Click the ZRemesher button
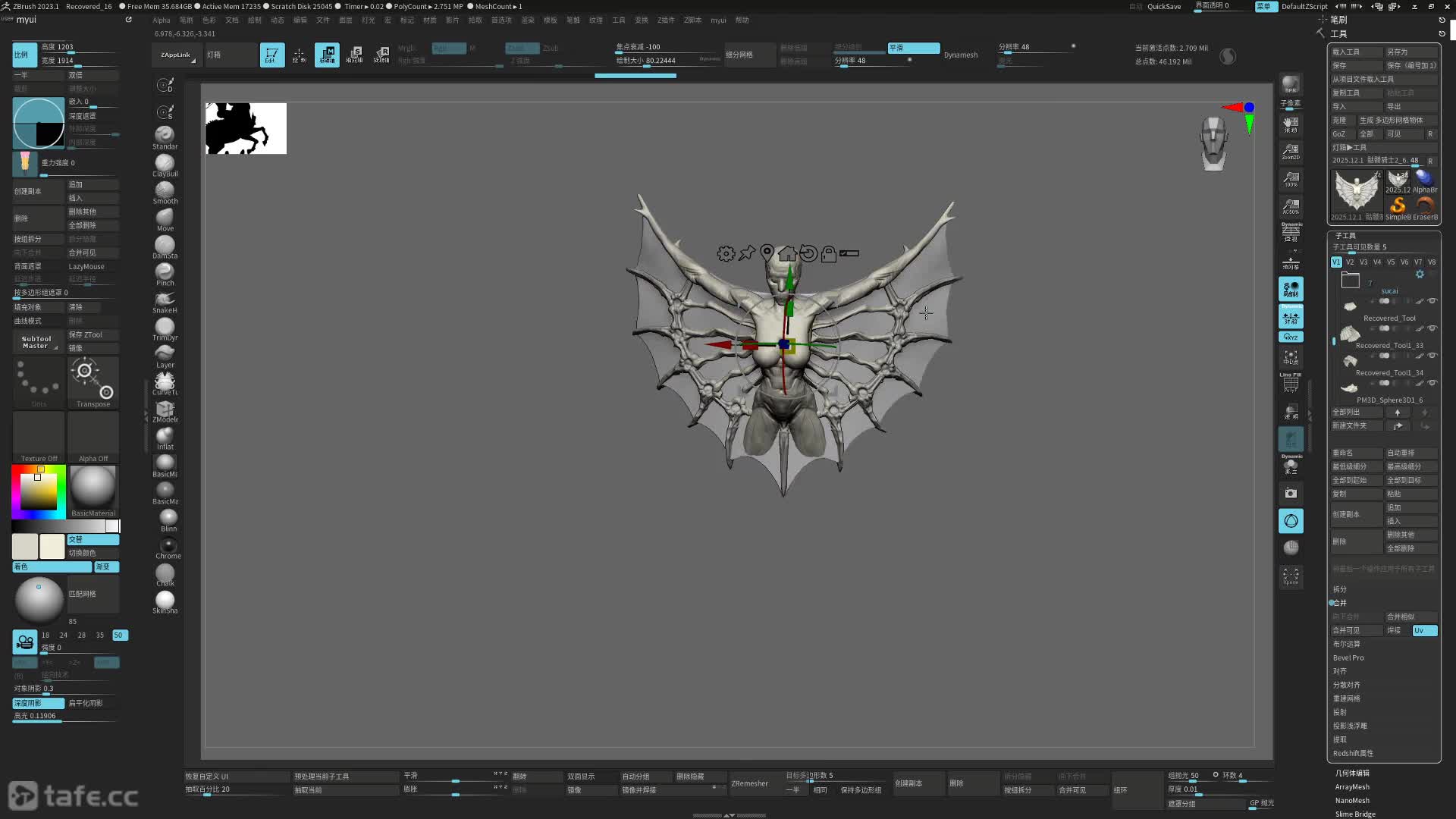1456x819 pixels. point(749,783)
